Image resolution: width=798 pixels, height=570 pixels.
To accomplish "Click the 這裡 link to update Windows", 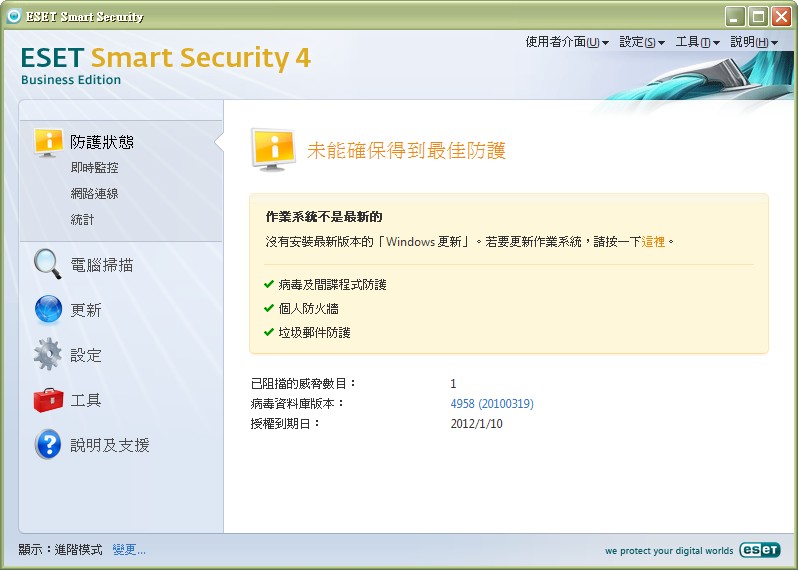I will [x=653, y=242].
